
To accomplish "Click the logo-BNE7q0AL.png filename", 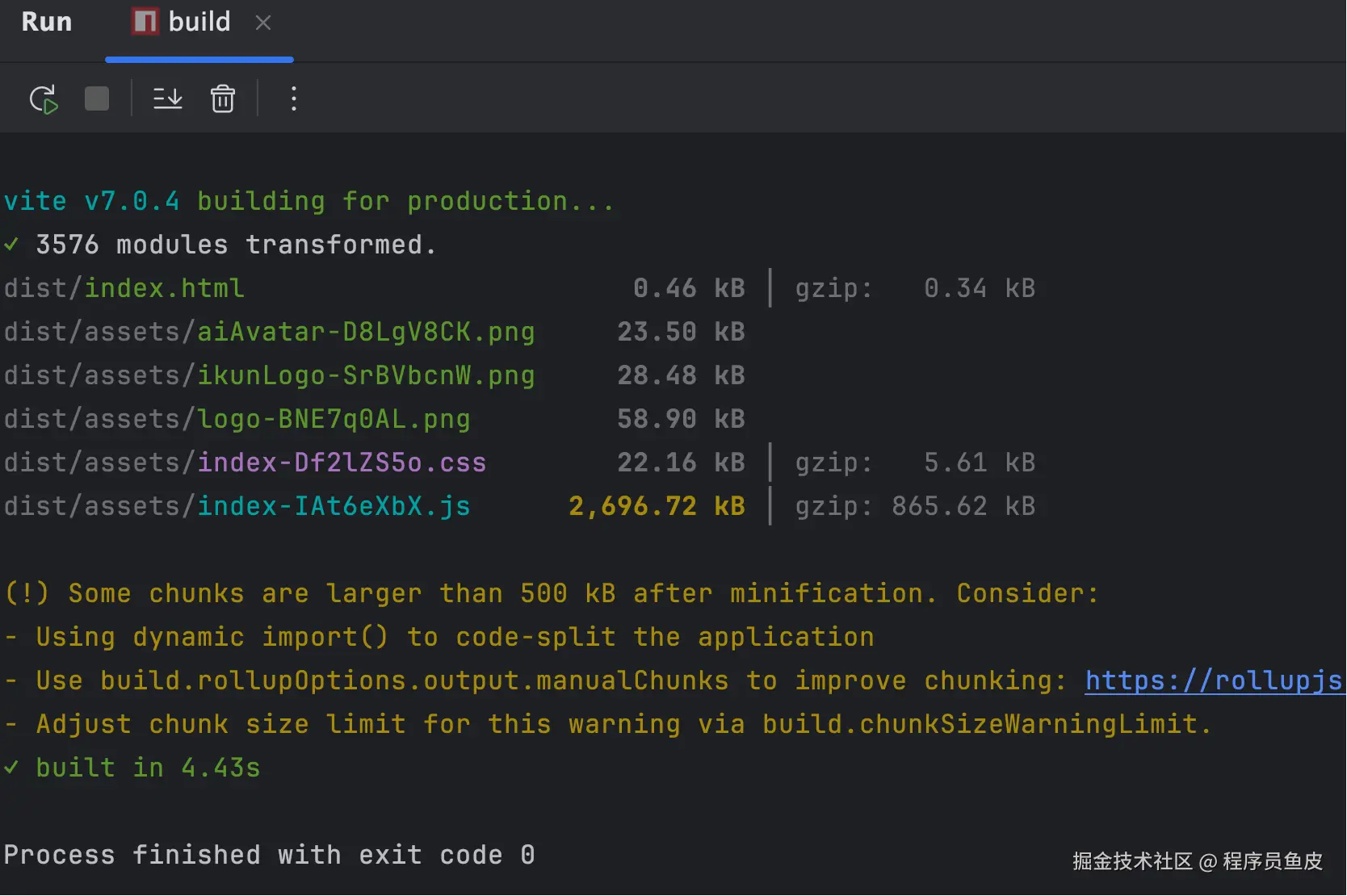I will tap(334, 419).
